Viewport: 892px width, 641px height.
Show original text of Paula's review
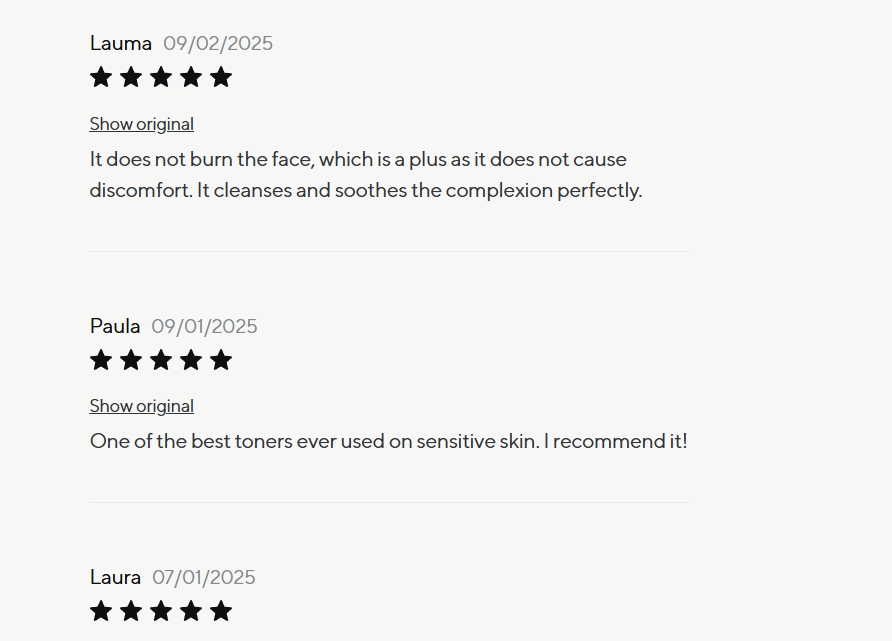pyautogui.click(x=142, y=406)
